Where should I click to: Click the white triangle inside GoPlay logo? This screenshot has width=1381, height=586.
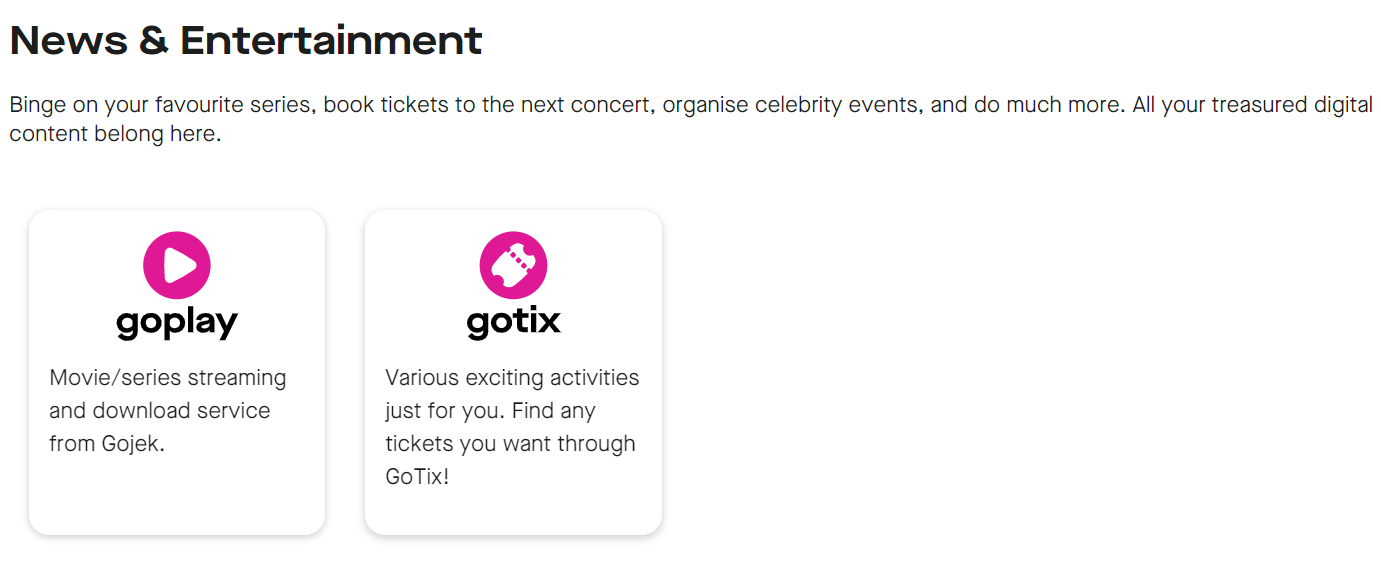(179, 265)
